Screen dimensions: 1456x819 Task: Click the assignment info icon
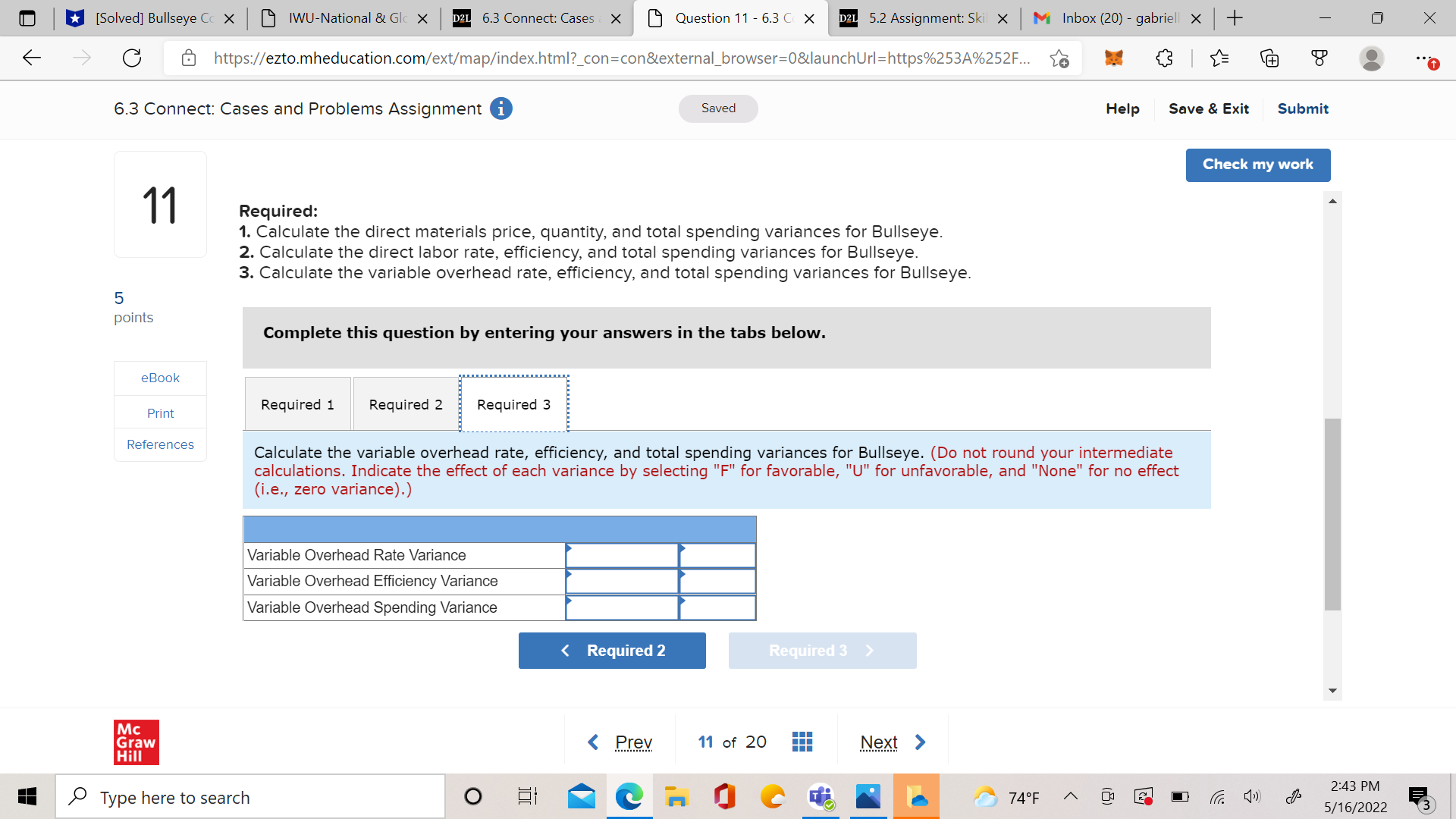500,108
